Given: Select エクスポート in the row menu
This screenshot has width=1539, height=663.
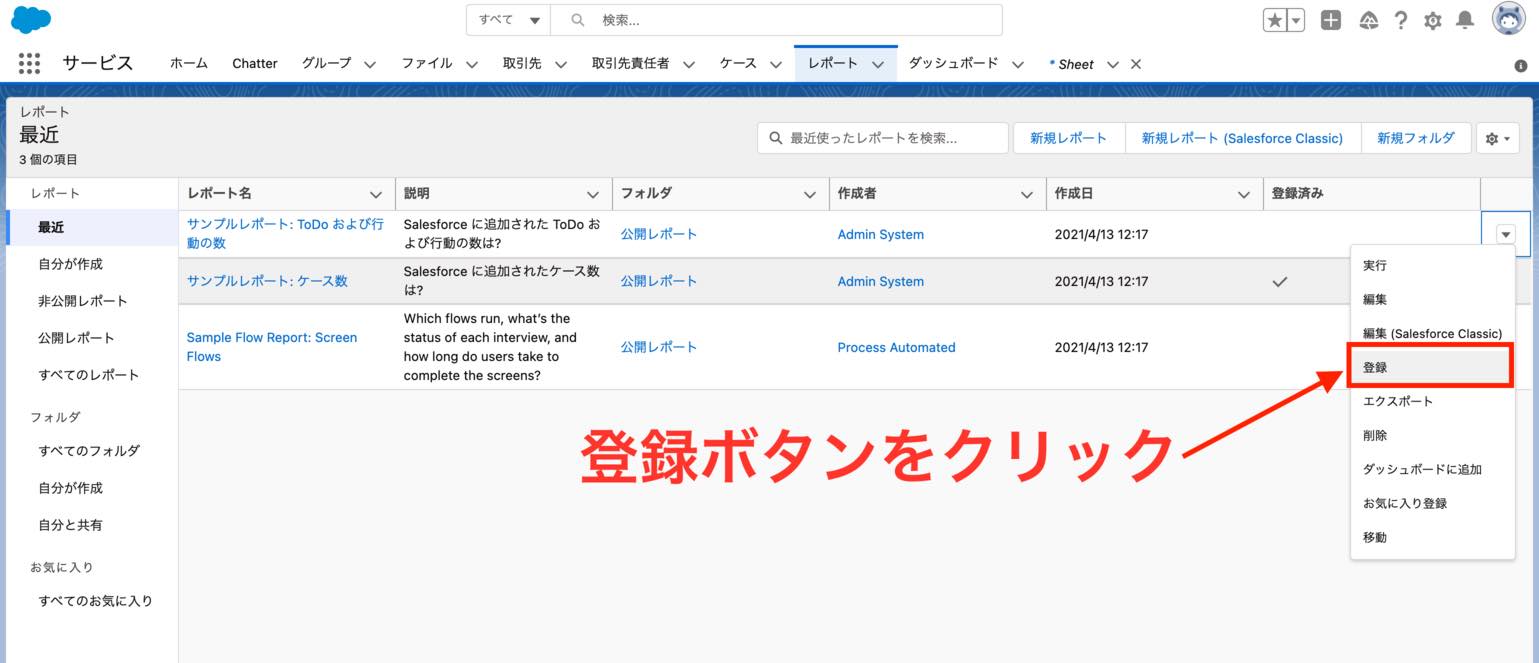Looking at the screenshot, I should (x=1432, y=401).
